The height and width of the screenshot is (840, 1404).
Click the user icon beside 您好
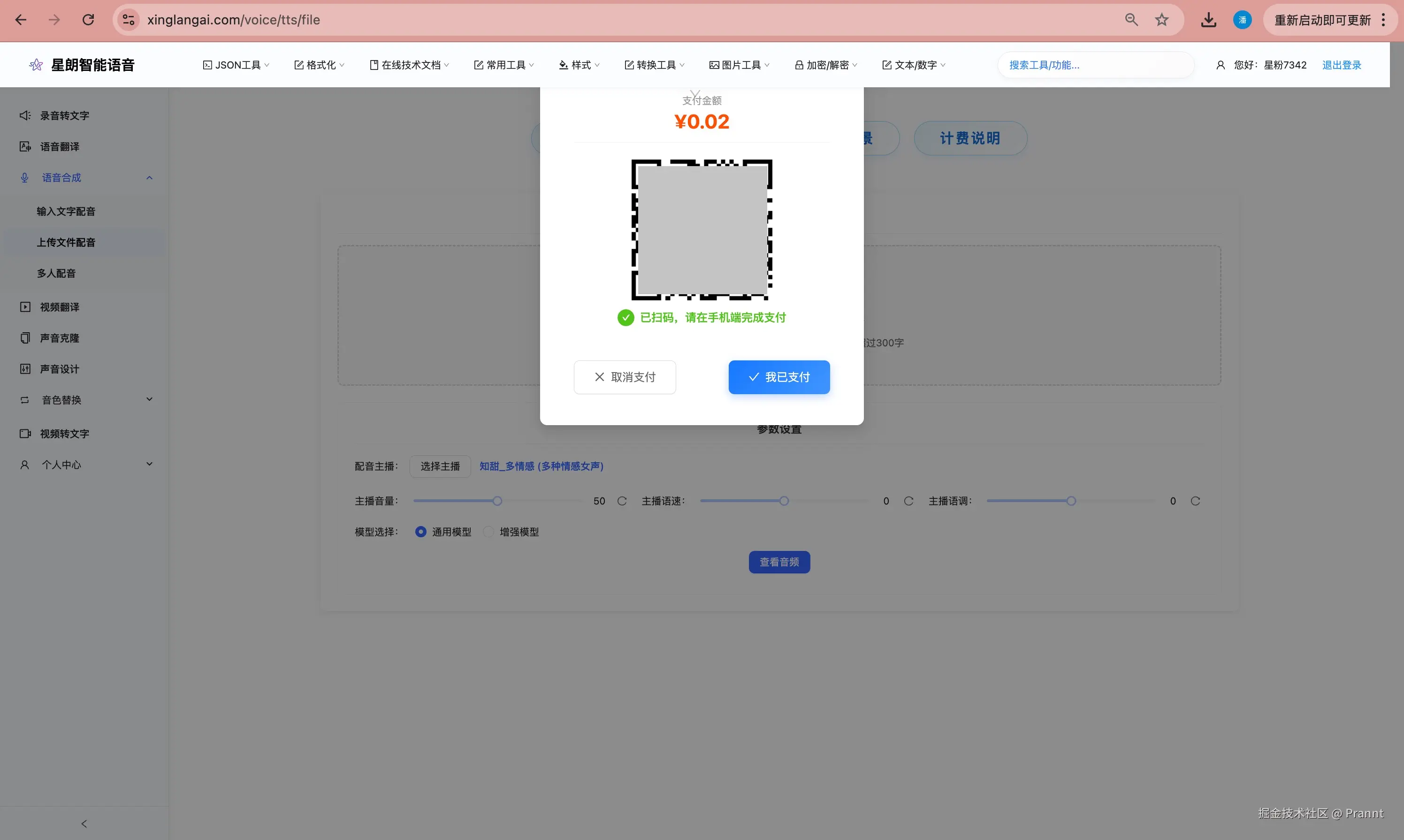coord(1221,65)
